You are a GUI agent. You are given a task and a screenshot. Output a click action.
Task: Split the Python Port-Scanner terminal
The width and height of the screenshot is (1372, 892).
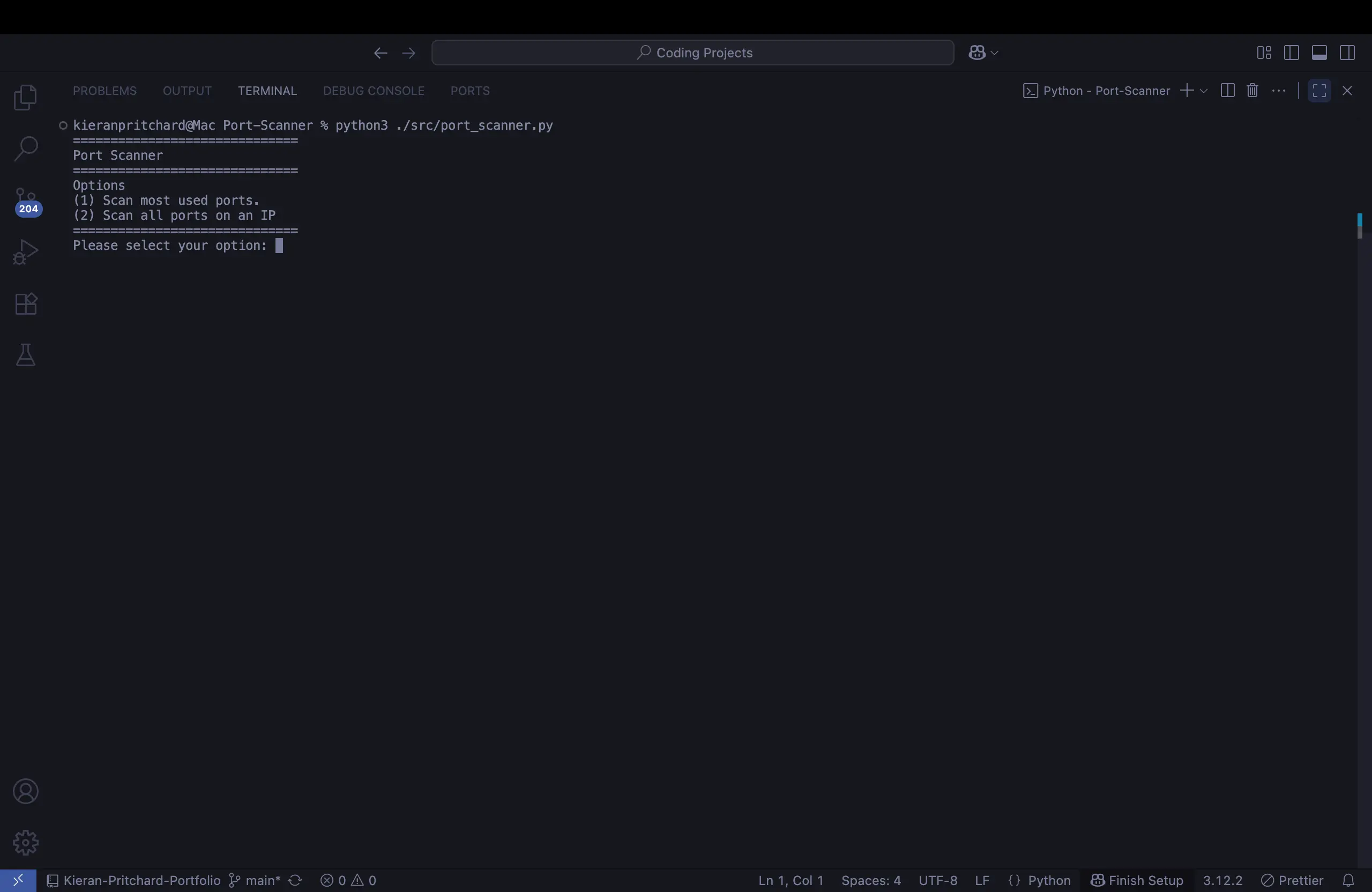point(1227,91)
